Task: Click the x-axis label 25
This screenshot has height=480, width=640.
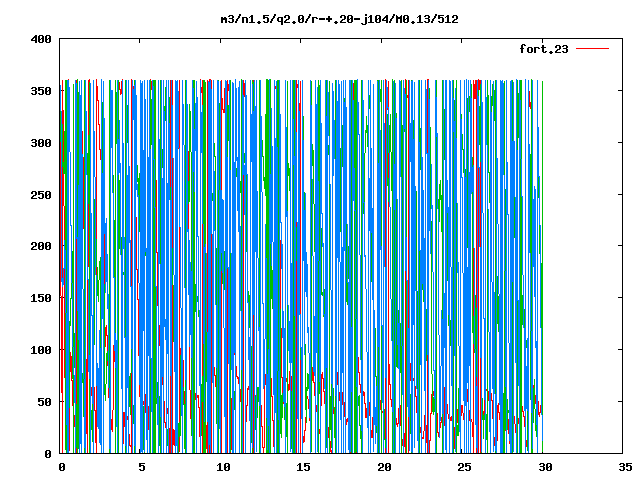Action: [464, 467]
